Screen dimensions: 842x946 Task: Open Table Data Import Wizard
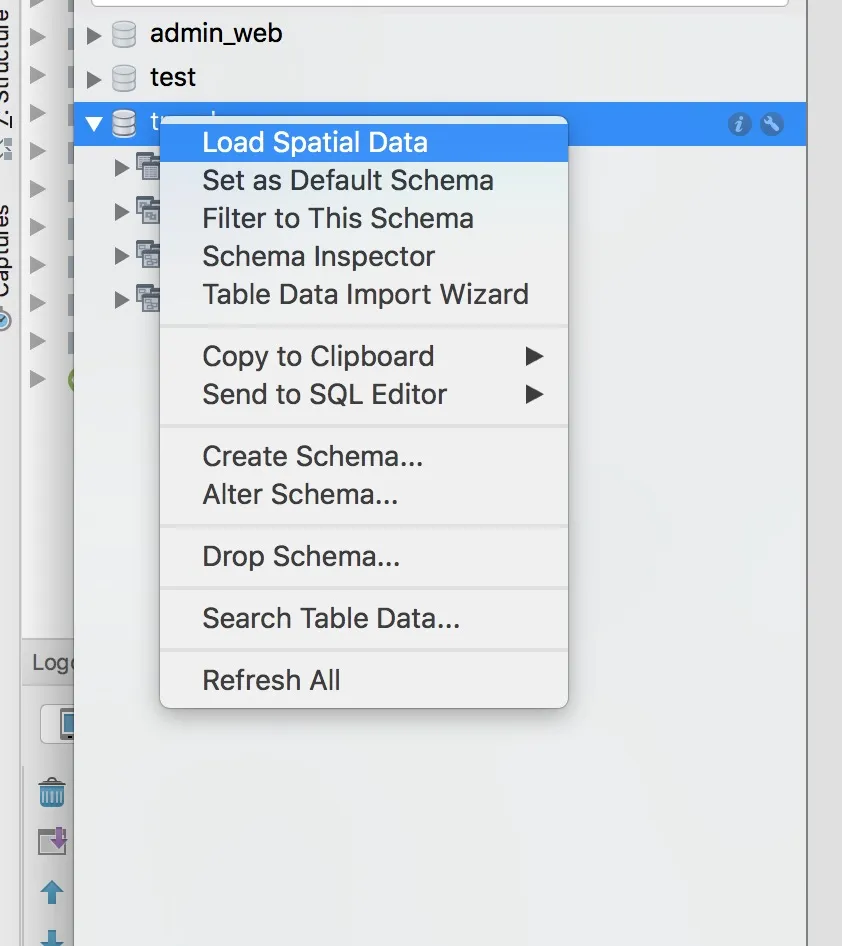click(x=365, y=295)
